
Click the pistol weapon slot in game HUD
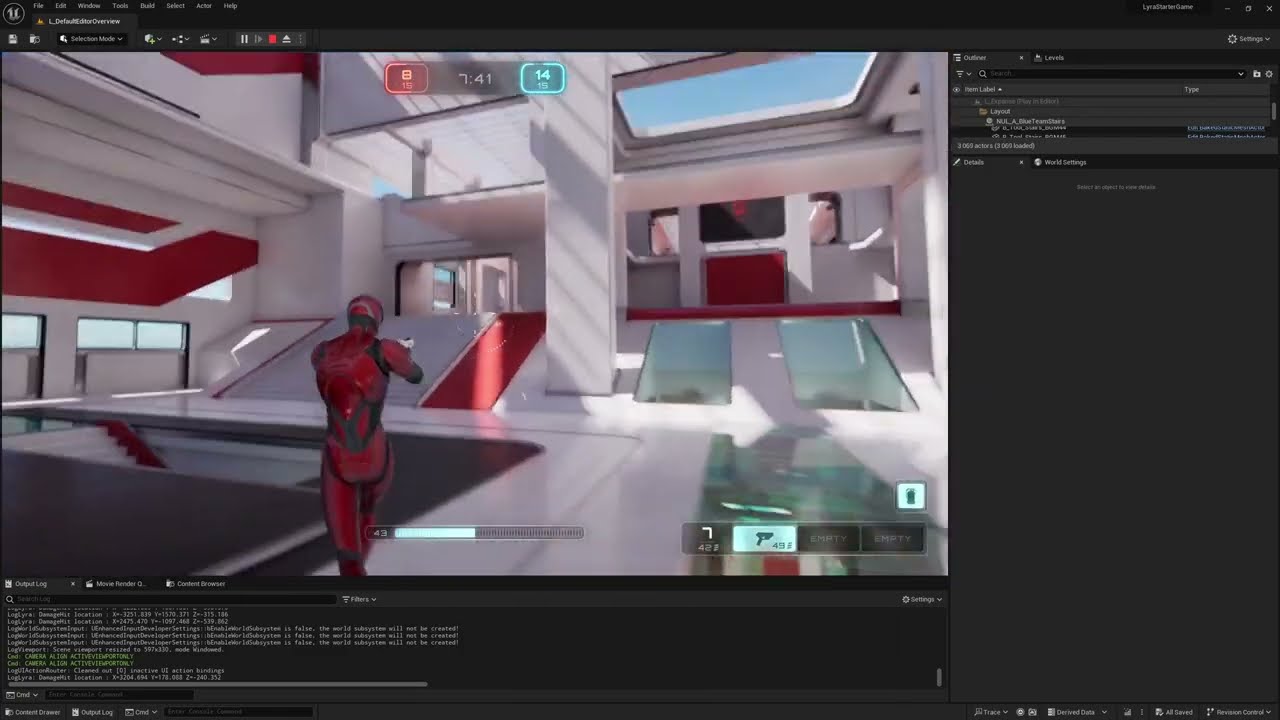click(x=765, y=539)
